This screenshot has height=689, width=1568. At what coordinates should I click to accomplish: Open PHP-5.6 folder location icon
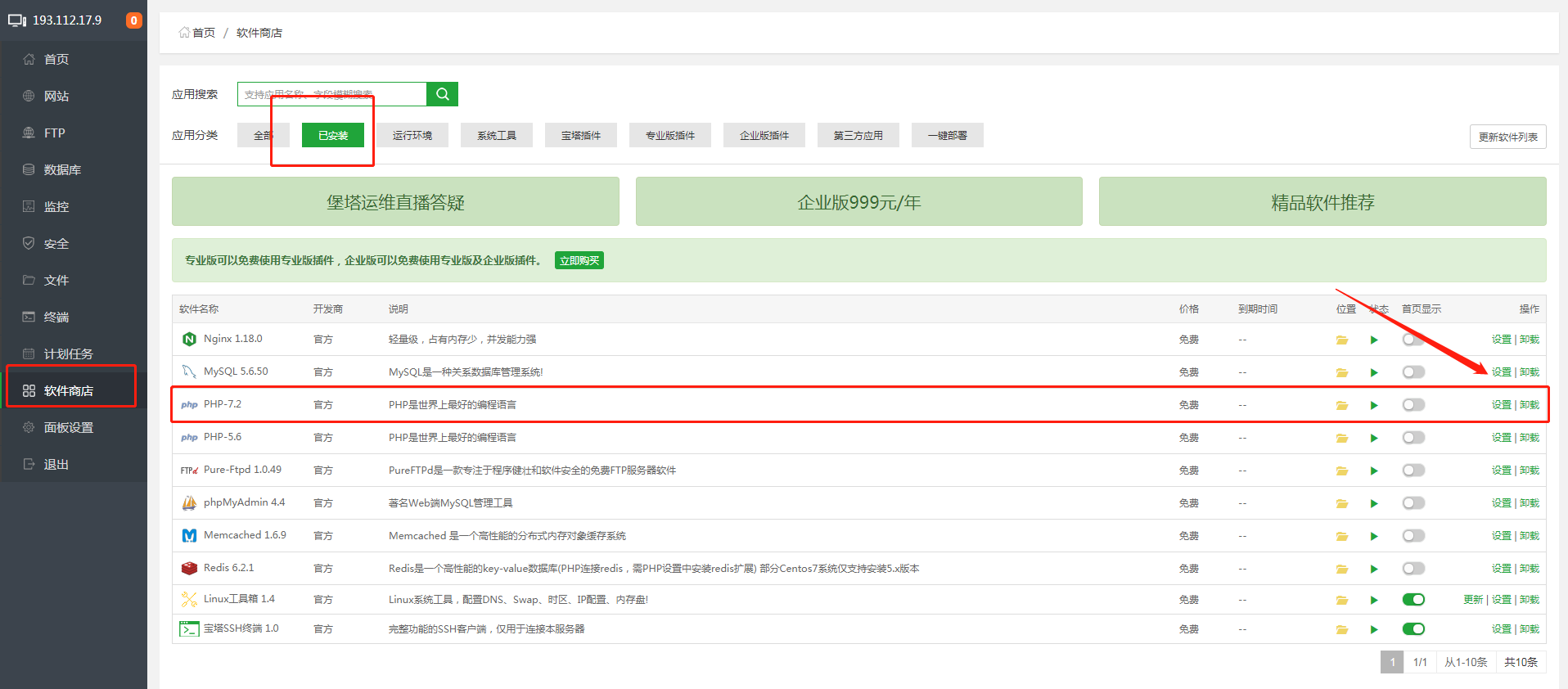coord(1342,438)
